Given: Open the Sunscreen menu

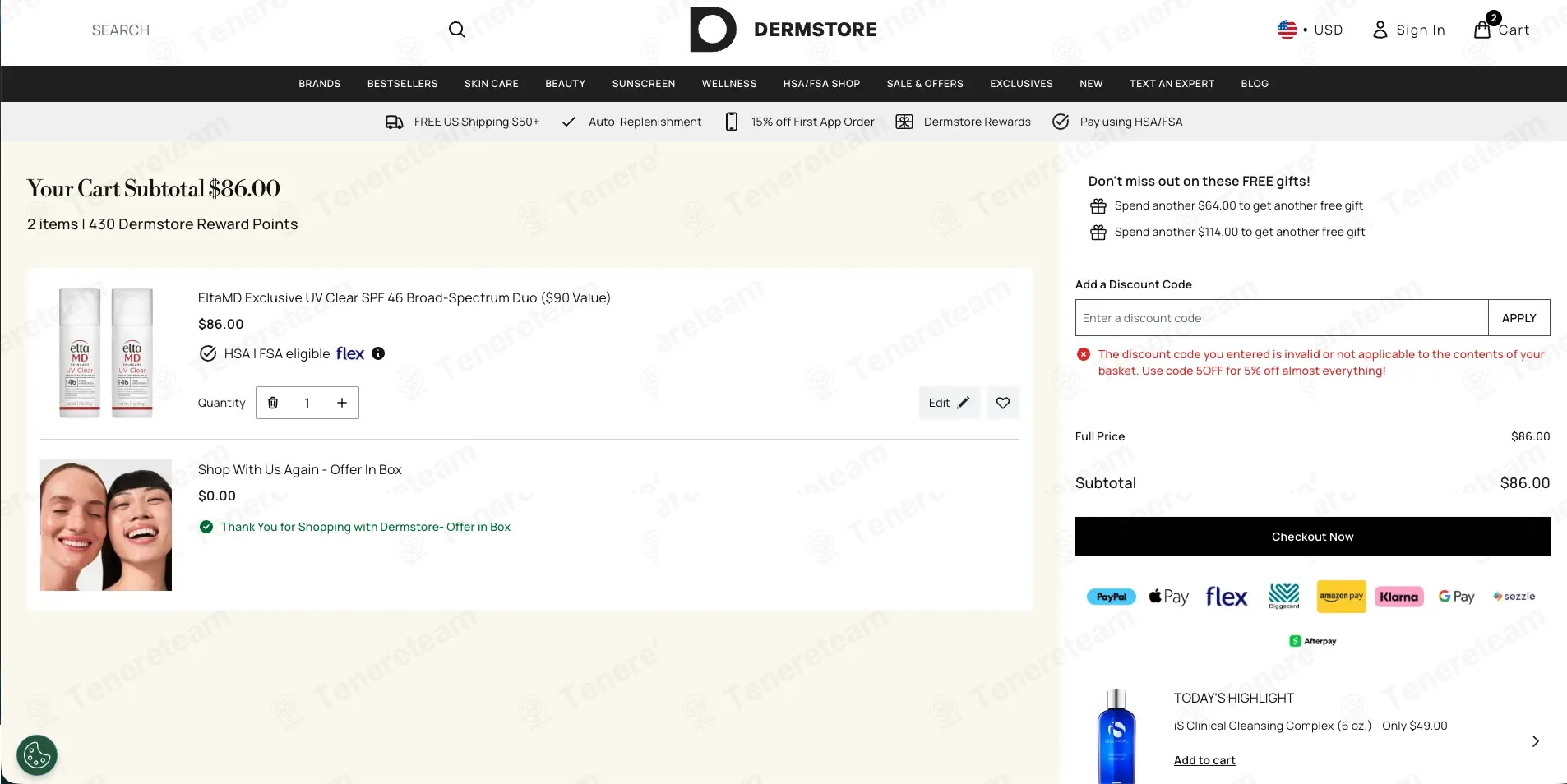Looking at the screenshot, I should click(644, 84).
